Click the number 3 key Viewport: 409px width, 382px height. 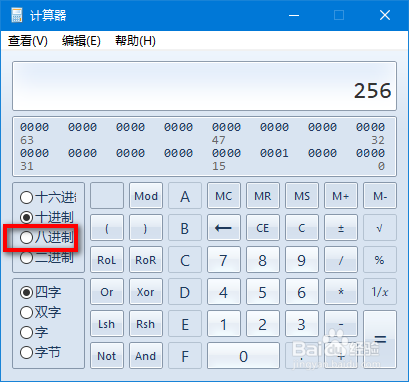click(x=302, y=324)
